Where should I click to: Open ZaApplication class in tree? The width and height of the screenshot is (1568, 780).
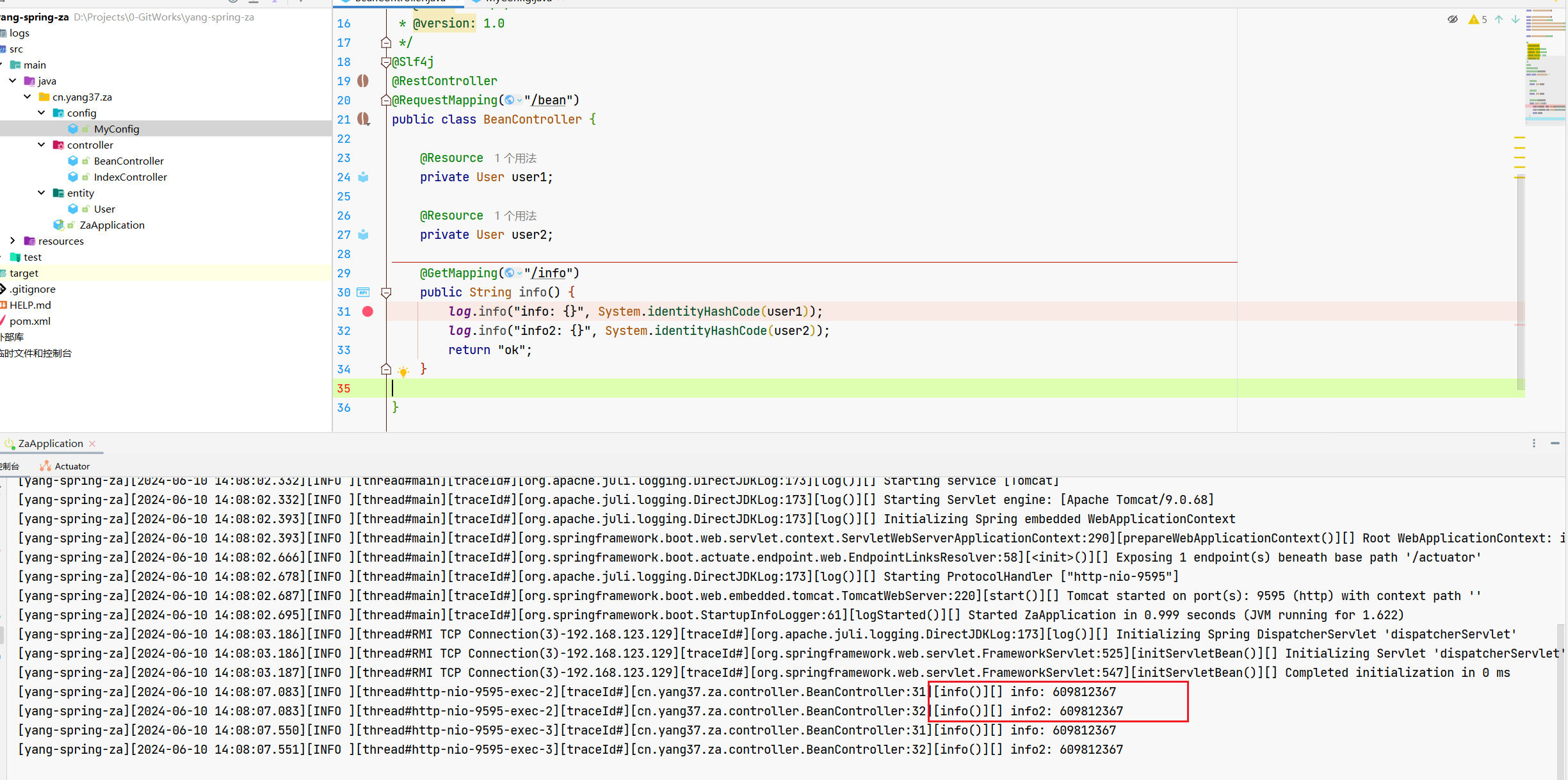click(x=112, y=225)
